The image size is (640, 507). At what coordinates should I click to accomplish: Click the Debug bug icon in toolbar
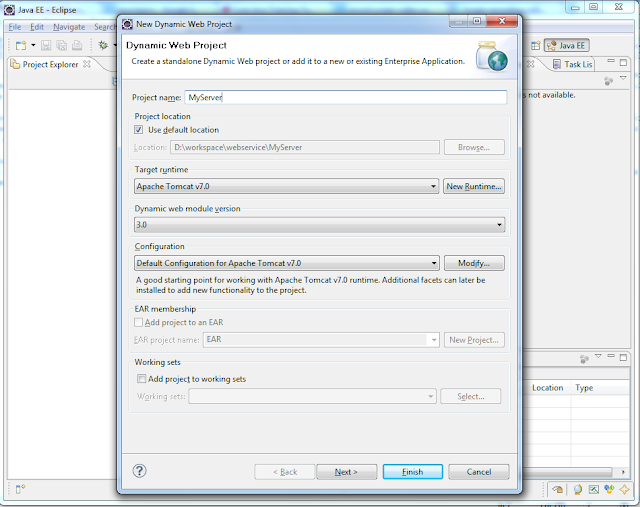pos(103,45)
